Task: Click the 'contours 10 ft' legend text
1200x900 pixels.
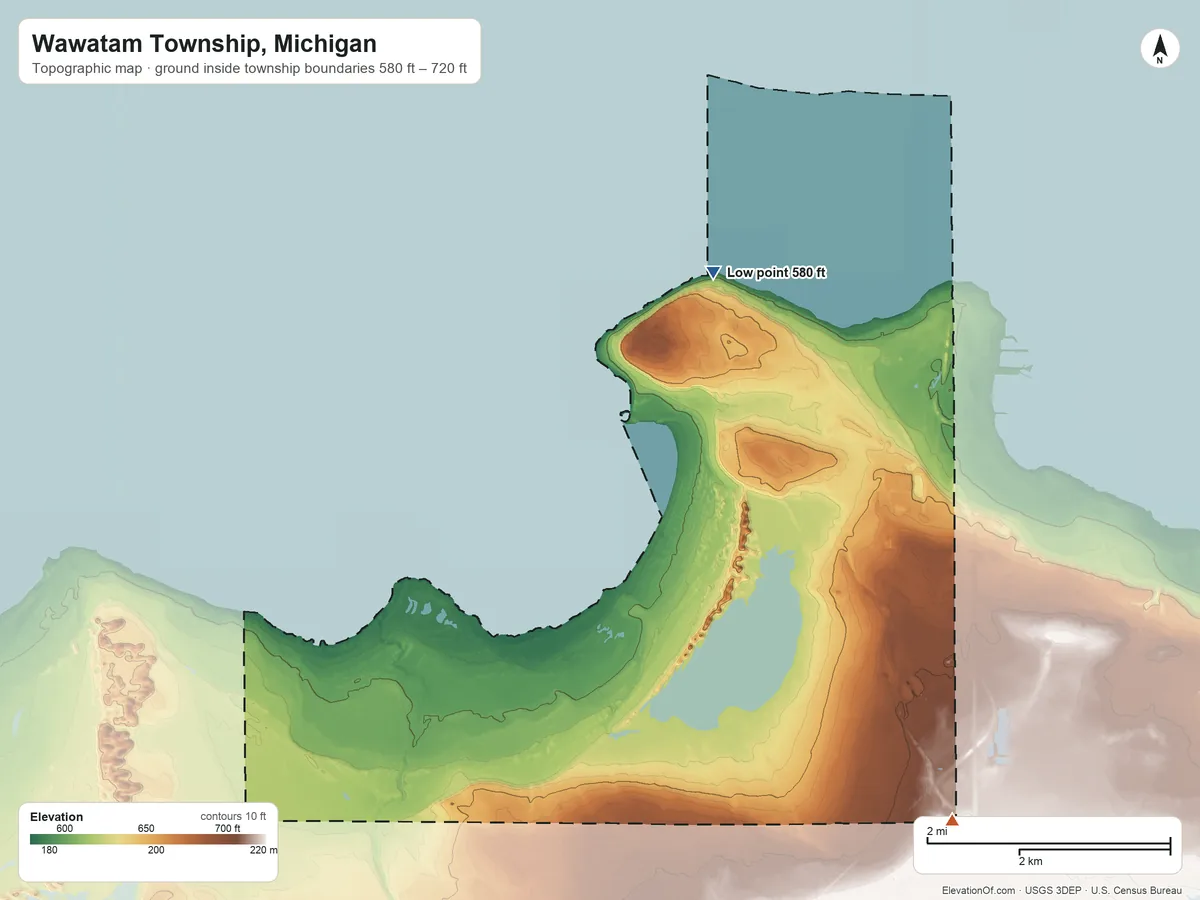Action: [233, 816]
